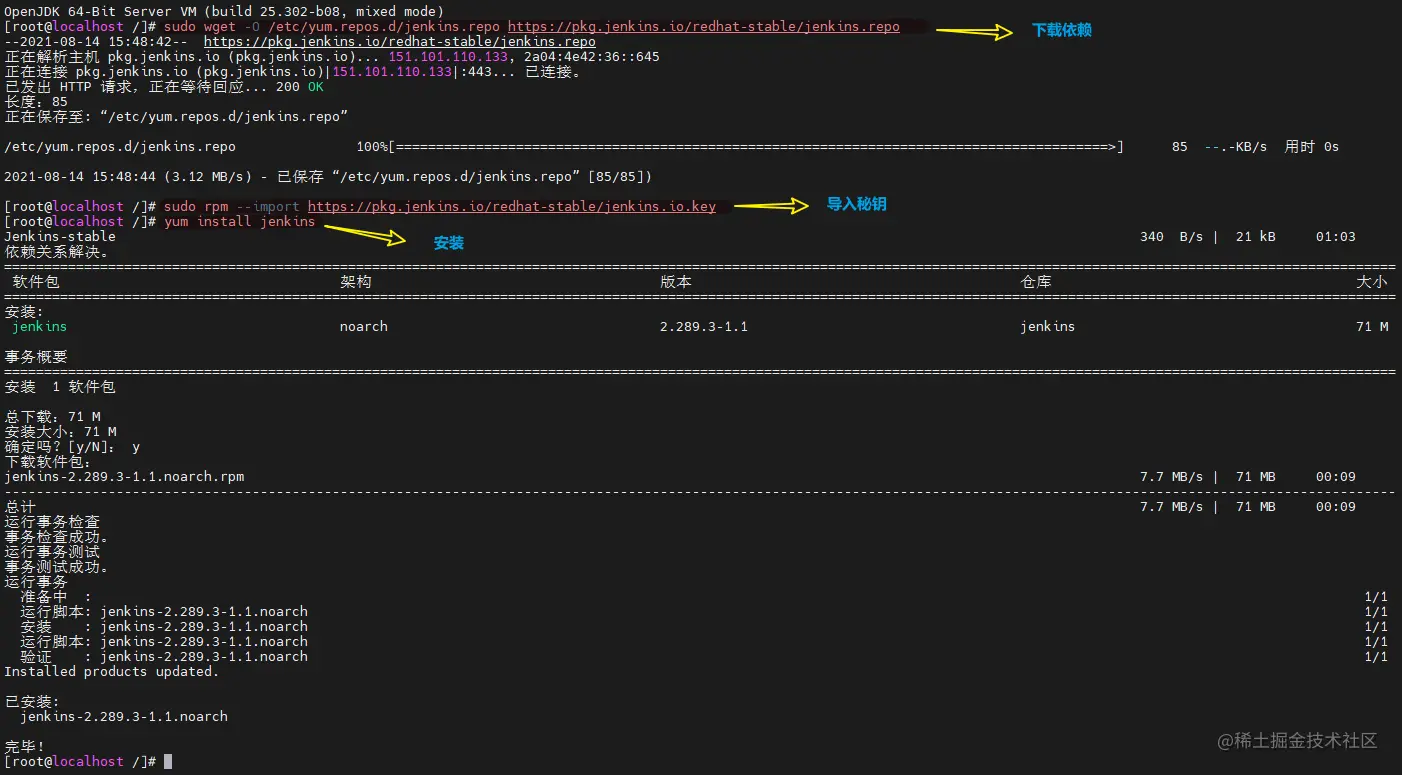Viewport: 1402px width, 775px height.
Task: Click the jenkins.repo URL in wget command
Action: pyautogui.click(x=704, y=27)
